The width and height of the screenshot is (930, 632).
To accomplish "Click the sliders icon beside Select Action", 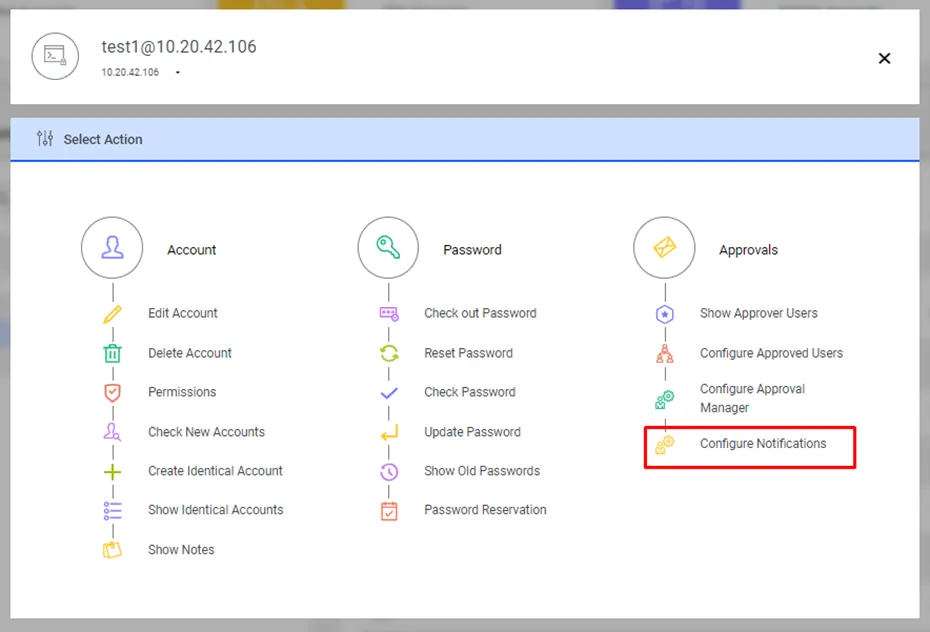I will [45, 139].
